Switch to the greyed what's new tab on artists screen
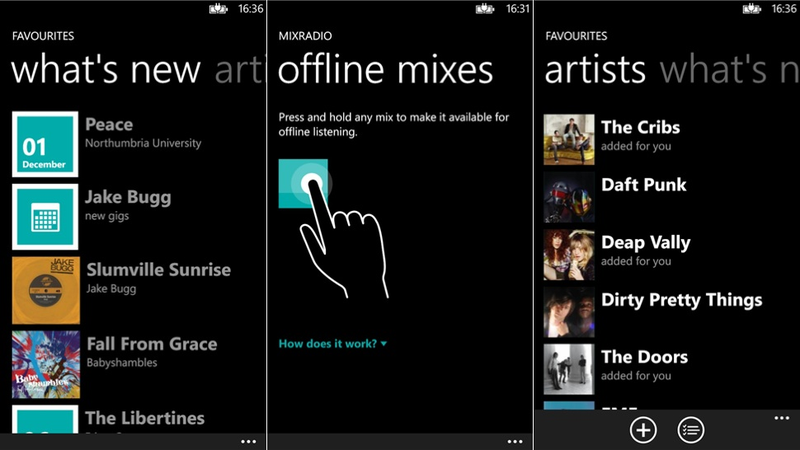Screen dimensions: 800x450 (730, 69)
